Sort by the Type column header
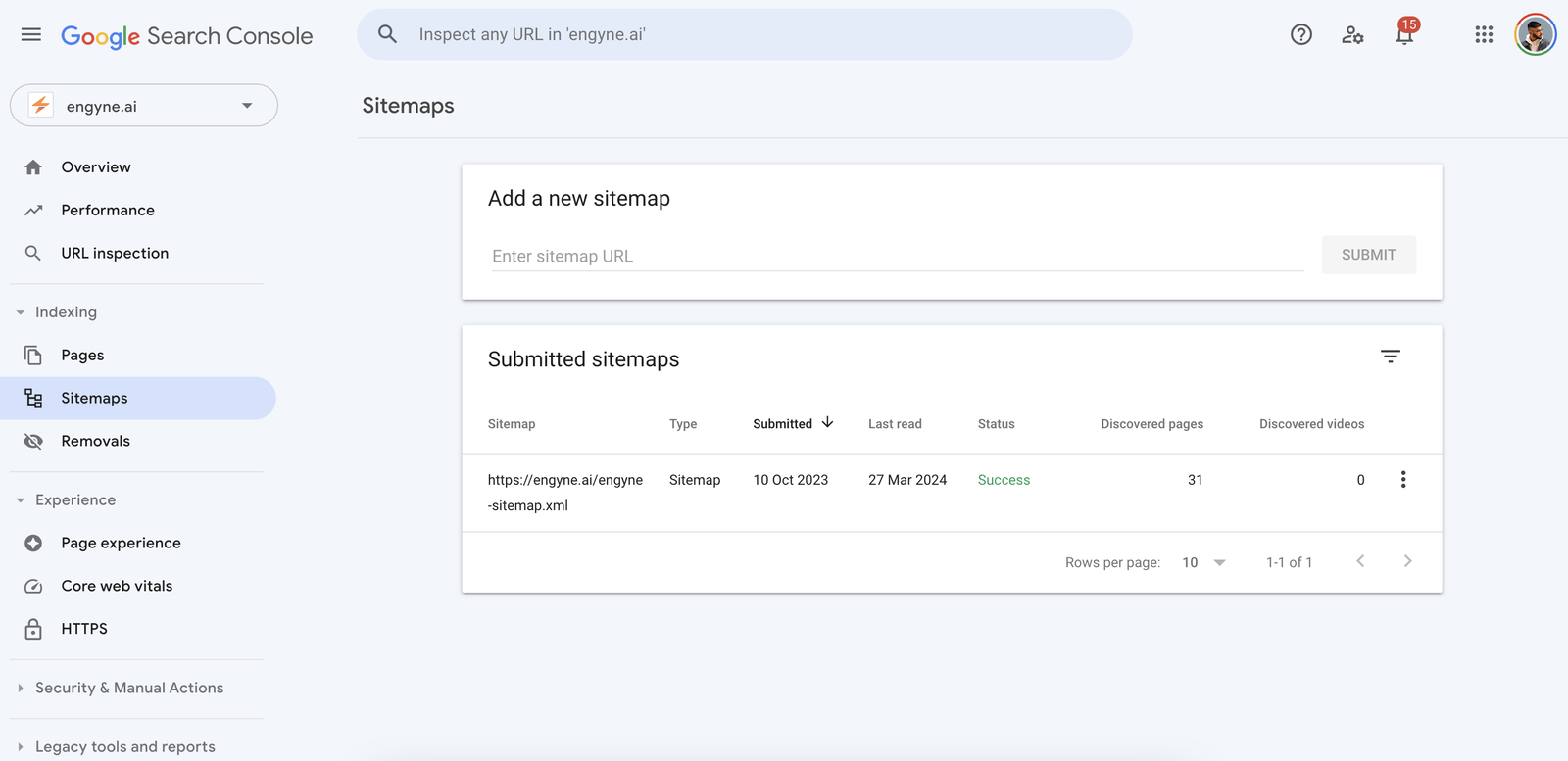Image resolution: width=1568 pixels, height=761 pixels. (683, 424)
